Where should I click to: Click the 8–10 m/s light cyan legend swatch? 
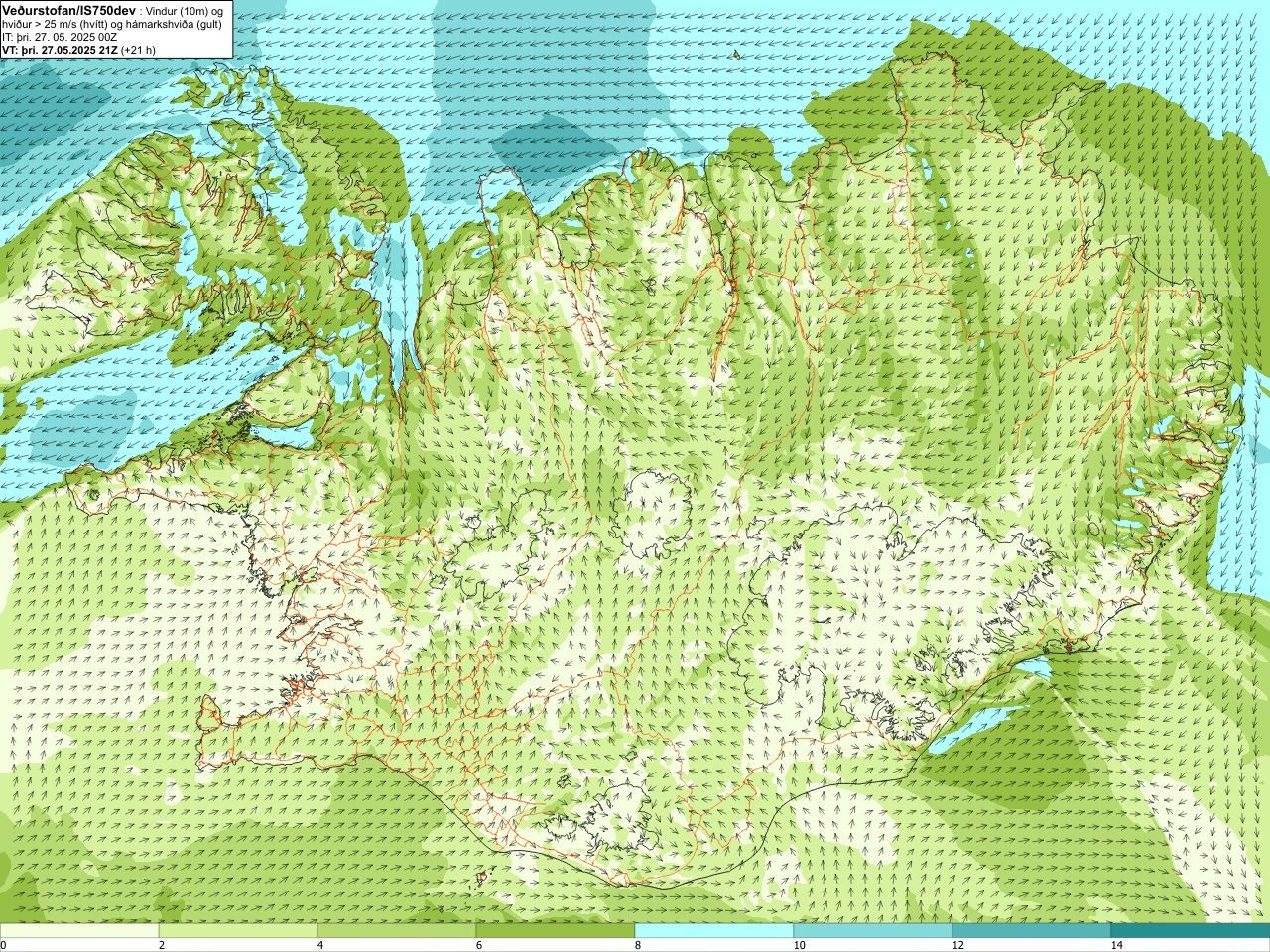click(714, 931)
